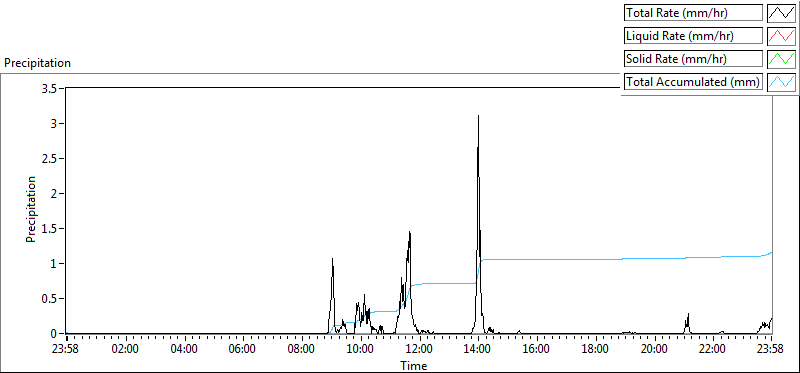Click the 18:00 time axis label
The width and height of the screenshot is (800, 373).
coord(596,350)
